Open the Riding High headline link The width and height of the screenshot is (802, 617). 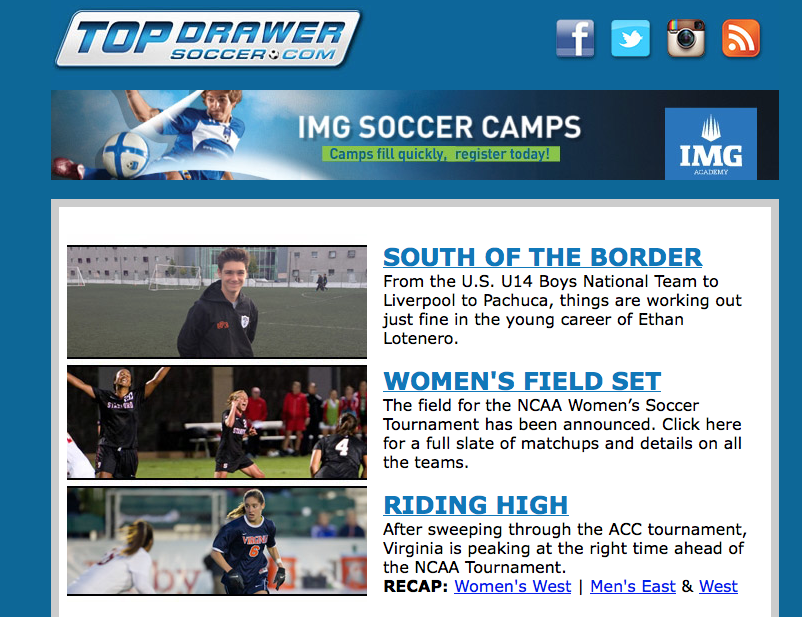(476, 505)
